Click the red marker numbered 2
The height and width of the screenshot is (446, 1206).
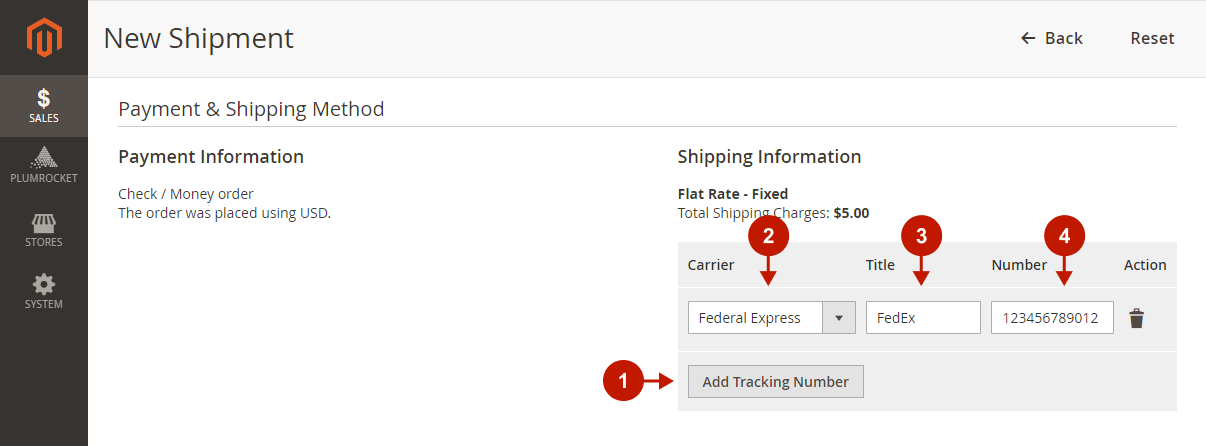[768, 236]
